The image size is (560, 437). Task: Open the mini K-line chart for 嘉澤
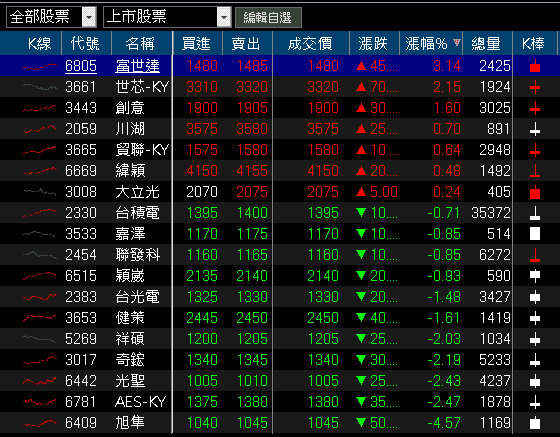[39, 234]
